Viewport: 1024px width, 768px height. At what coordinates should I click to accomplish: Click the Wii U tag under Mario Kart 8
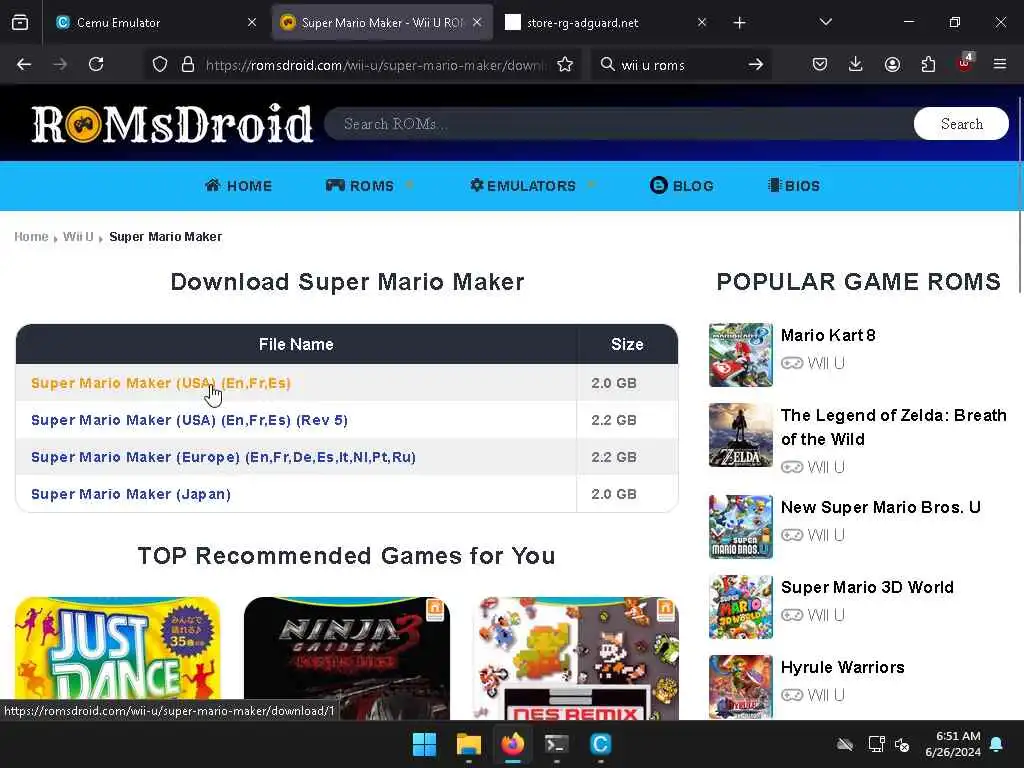pyautogui.click(x=813, y=363)
